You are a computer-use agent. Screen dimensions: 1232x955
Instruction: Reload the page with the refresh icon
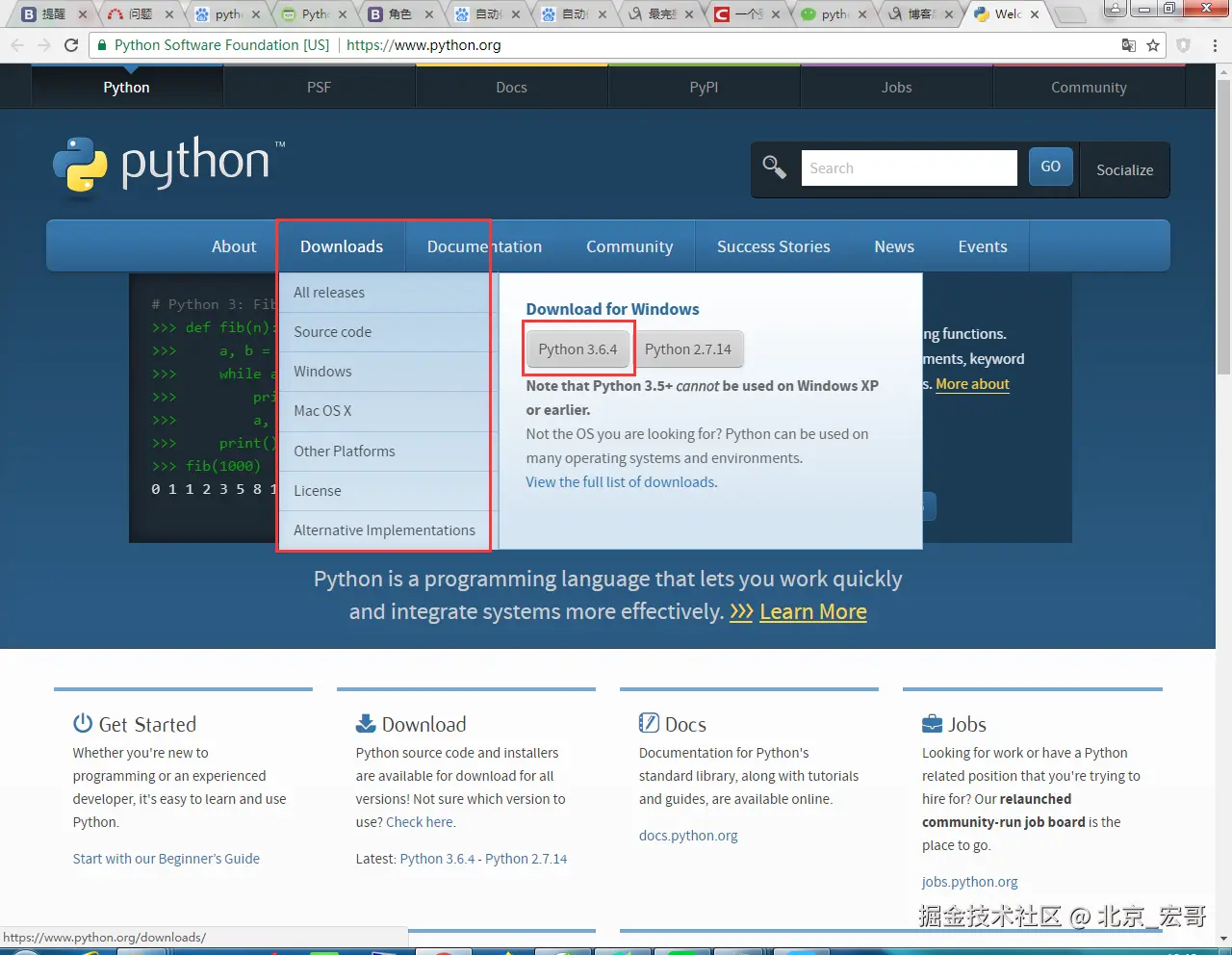click(71, 45)
